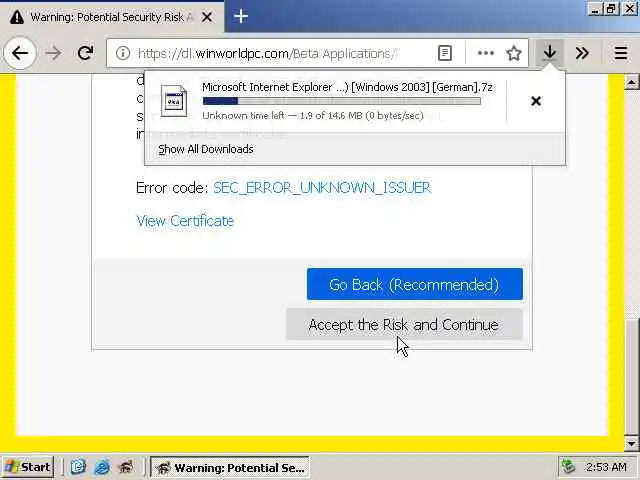Click the vertical scrollbar thumb

click(x=631, y=377)
